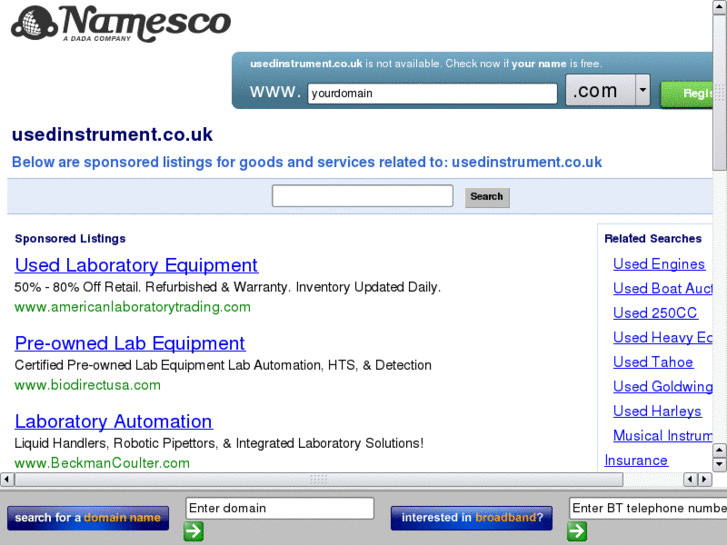
Task: Click the grey Search button
Action: (487, 197)
